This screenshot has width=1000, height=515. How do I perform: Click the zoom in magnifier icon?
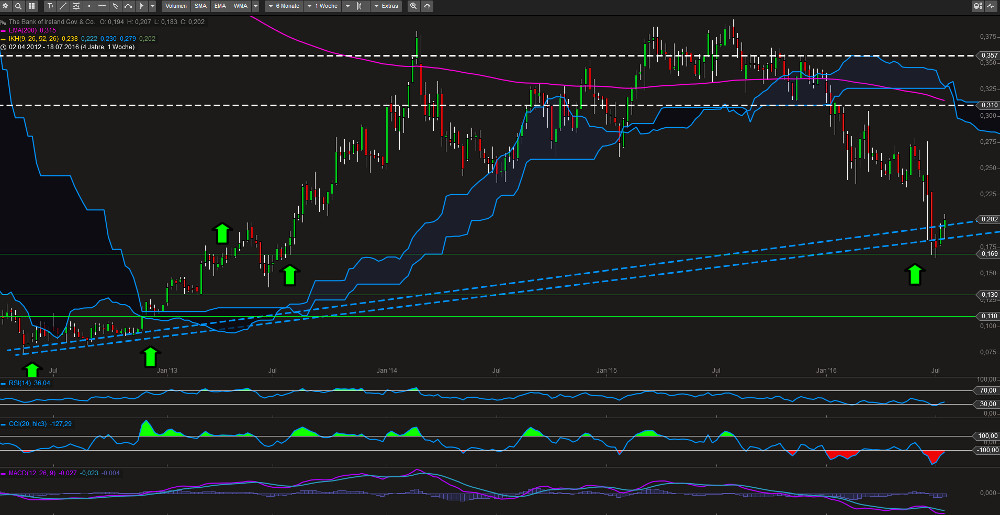[x=412, y=6]
